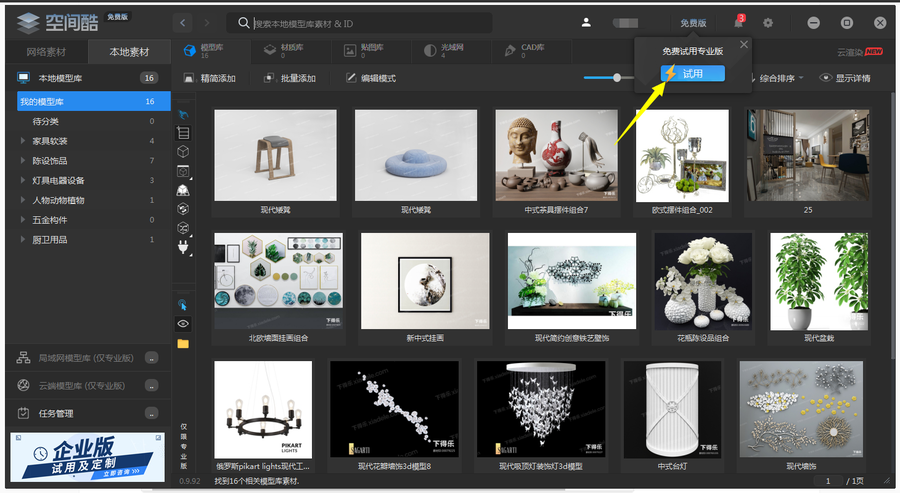
Task: Open the settings gear
Action: [x=768, y=23]
